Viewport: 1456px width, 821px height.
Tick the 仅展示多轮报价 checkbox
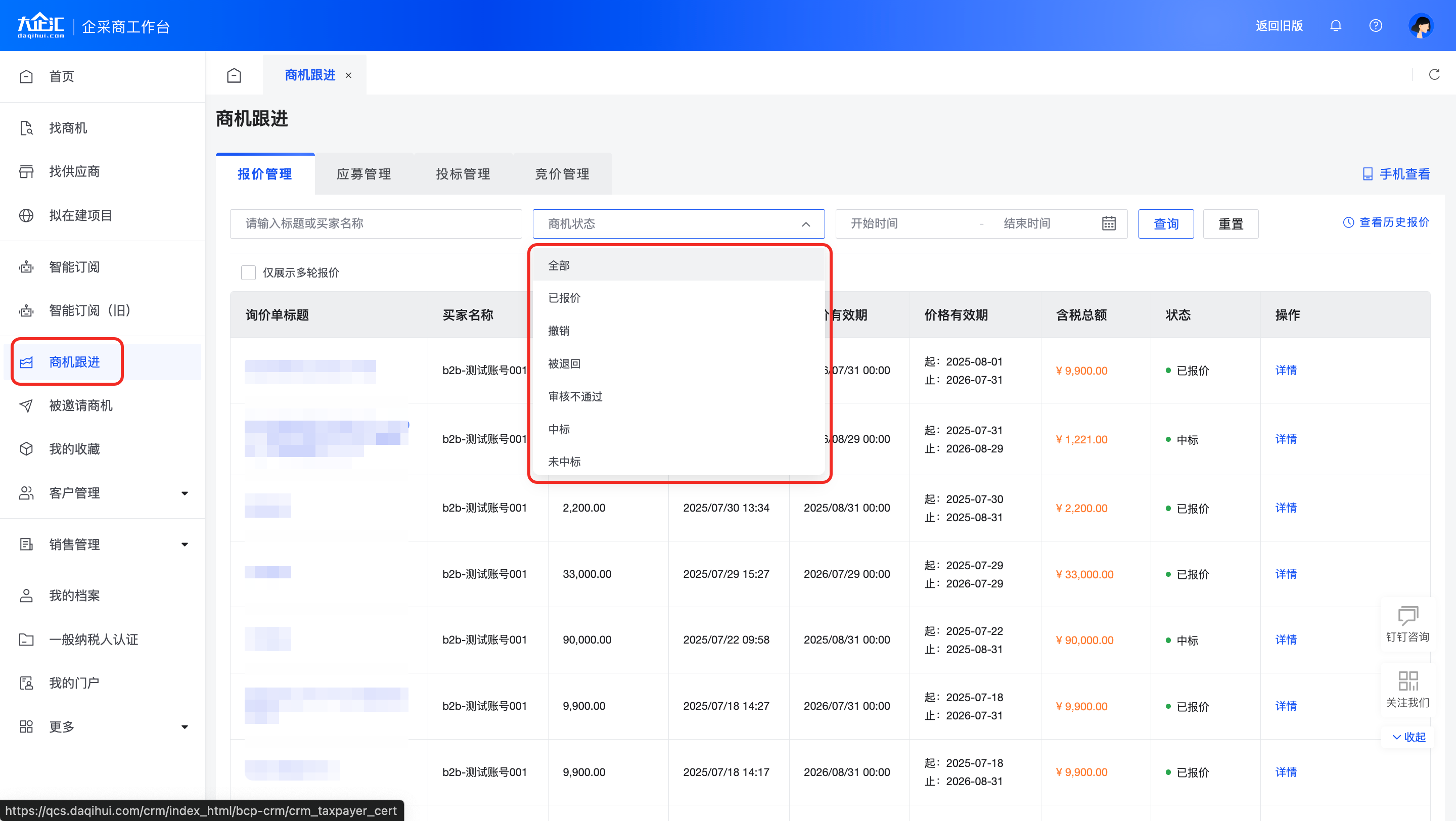248,272
